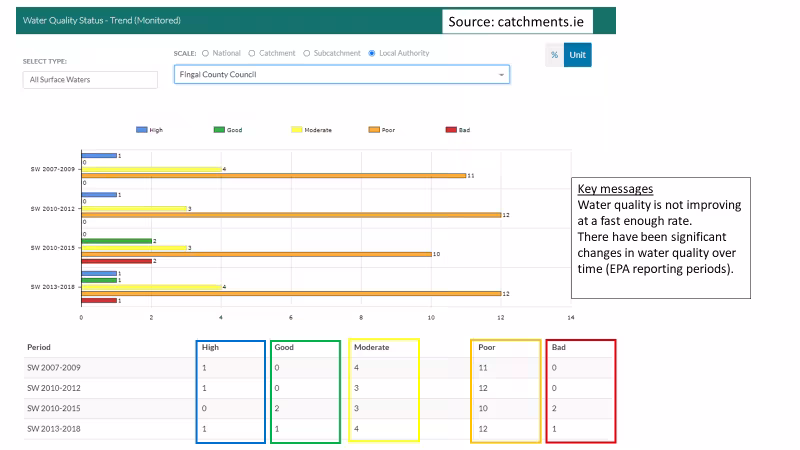The image size is (800, 450).
Task: Click the SW 2010-2012 Poor orange bar
Action: pos(290,213)
